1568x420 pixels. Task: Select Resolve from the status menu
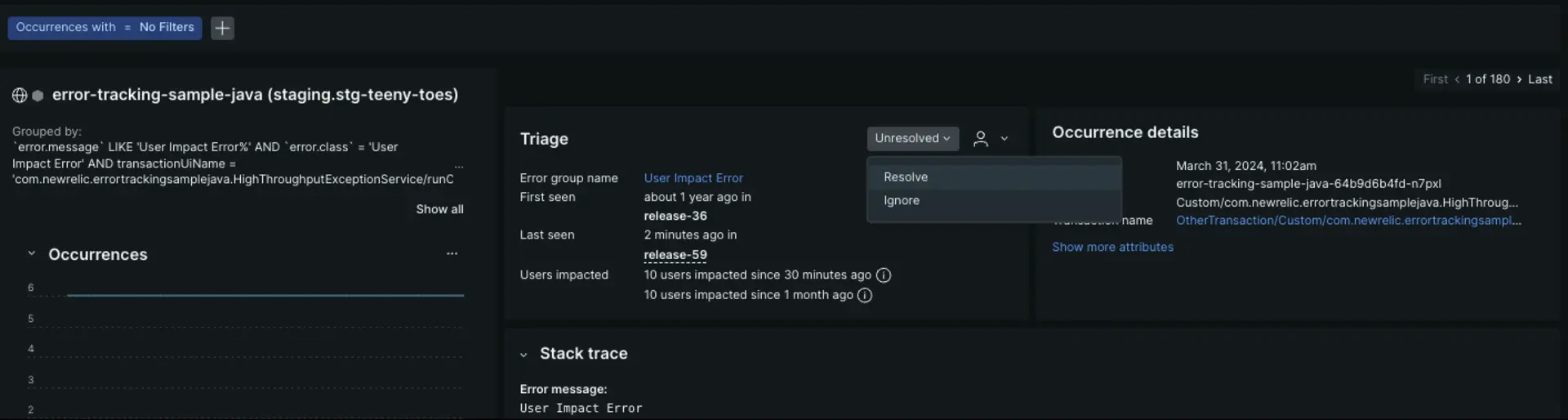994,177
